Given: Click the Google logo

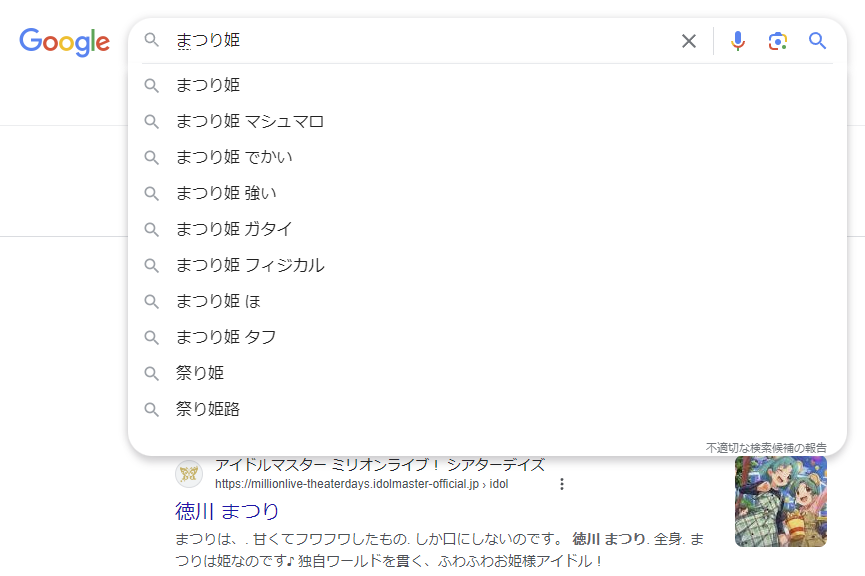Looking at the screenshot, I should coord(65,42).
